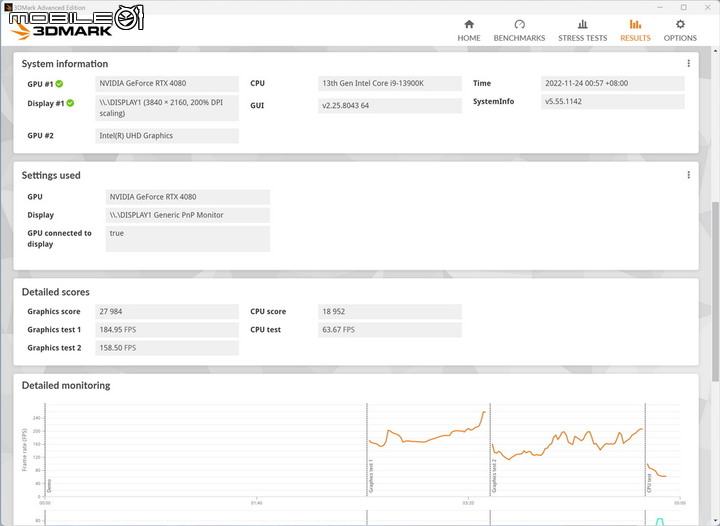
Task: Go to the HOME tab
Action: 469,31
